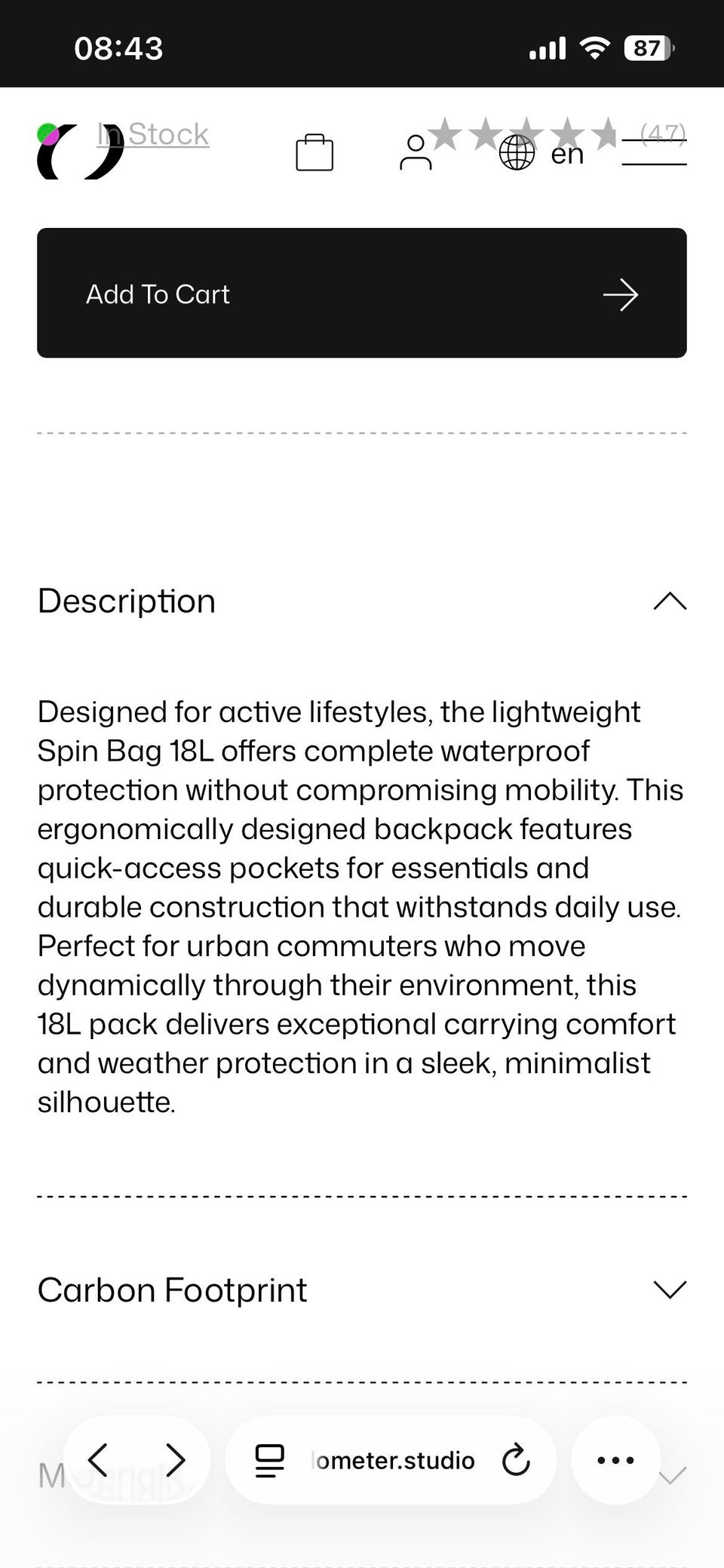Open the browser page format/reader icon
Viewport: 724px width, 1568px height.
point(269,1460)
